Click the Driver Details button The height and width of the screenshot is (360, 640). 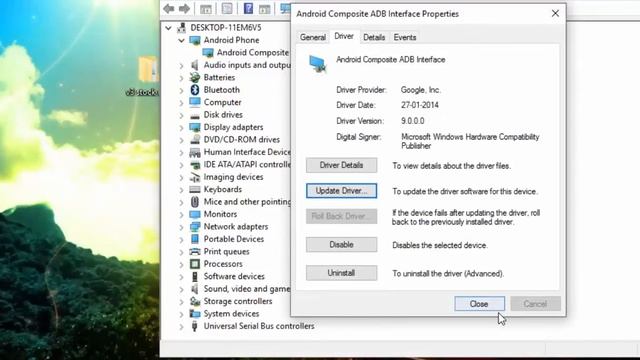point(341,165)
